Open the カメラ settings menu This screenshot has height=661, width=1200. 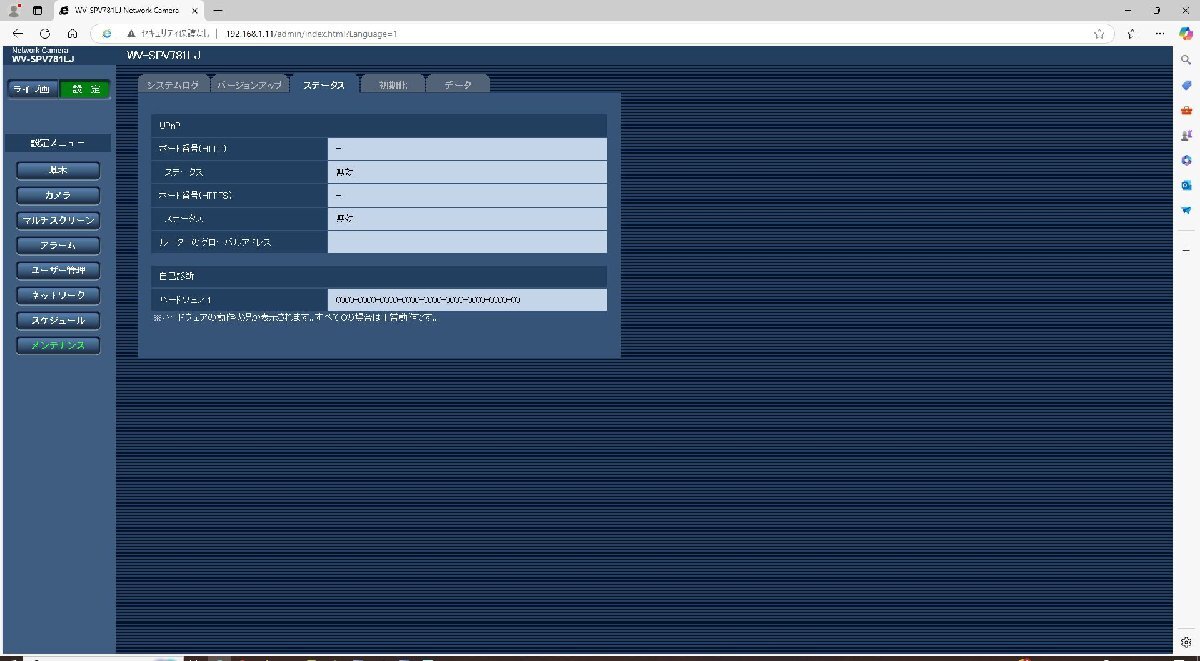[58, 195]
